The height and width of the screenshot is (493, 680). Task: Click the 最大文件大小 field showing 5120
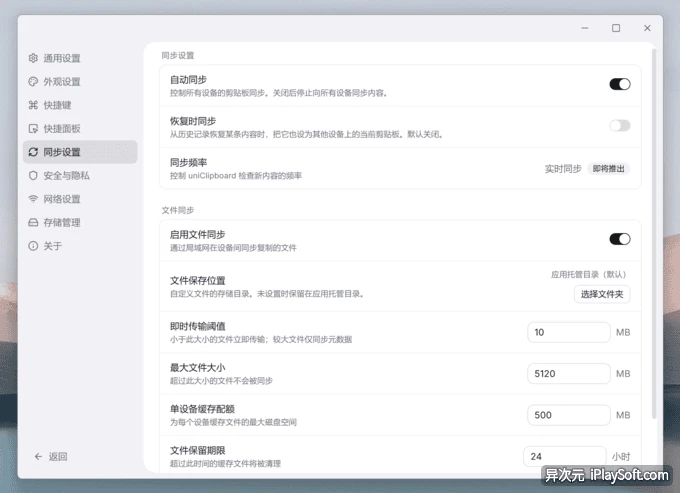click(x=569, y=373)
